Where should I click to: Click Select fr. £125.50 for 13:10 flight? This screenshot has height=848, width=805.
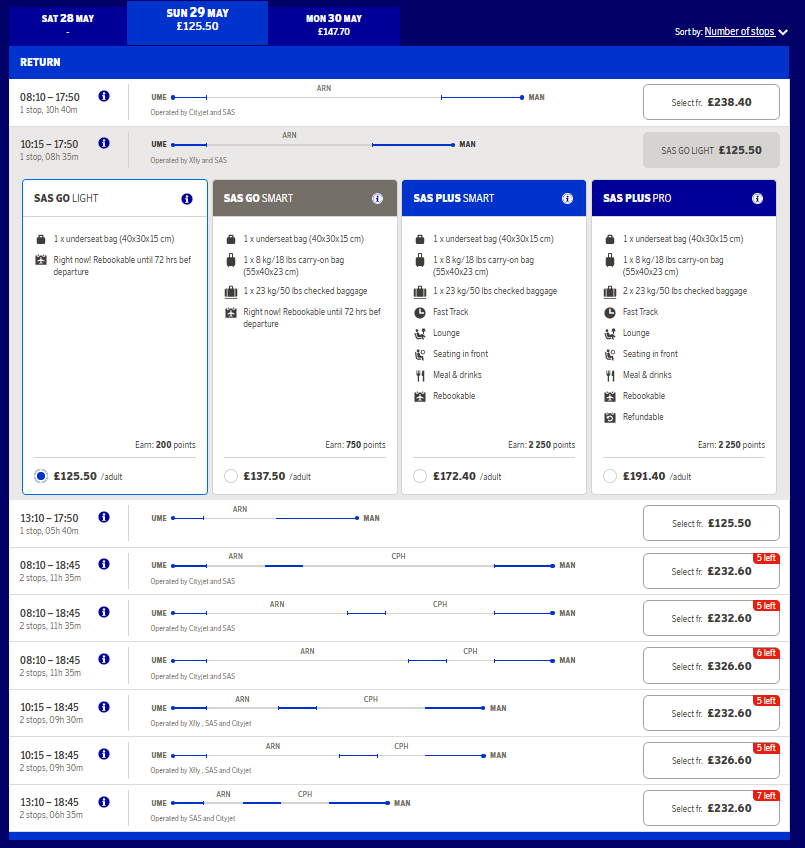711,523
